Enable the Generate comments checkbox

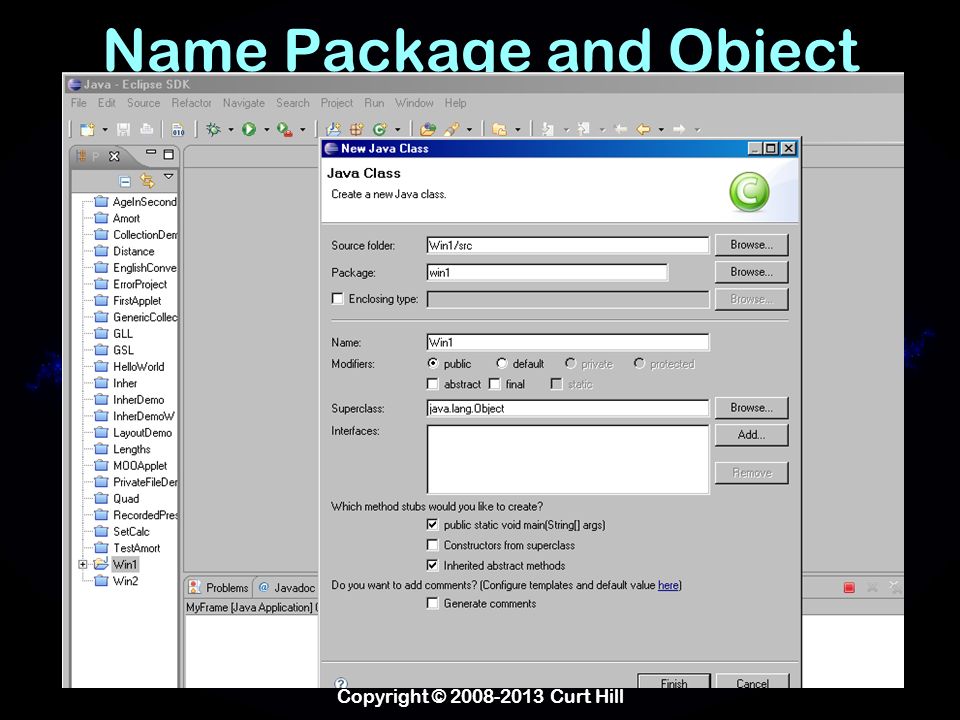pos(433,603)
